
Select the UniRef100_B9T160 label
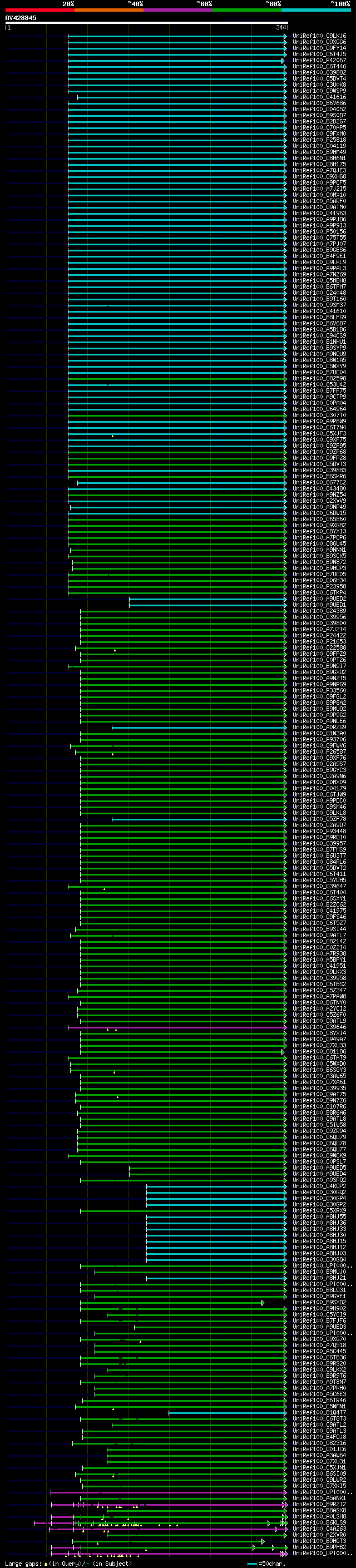319,299
